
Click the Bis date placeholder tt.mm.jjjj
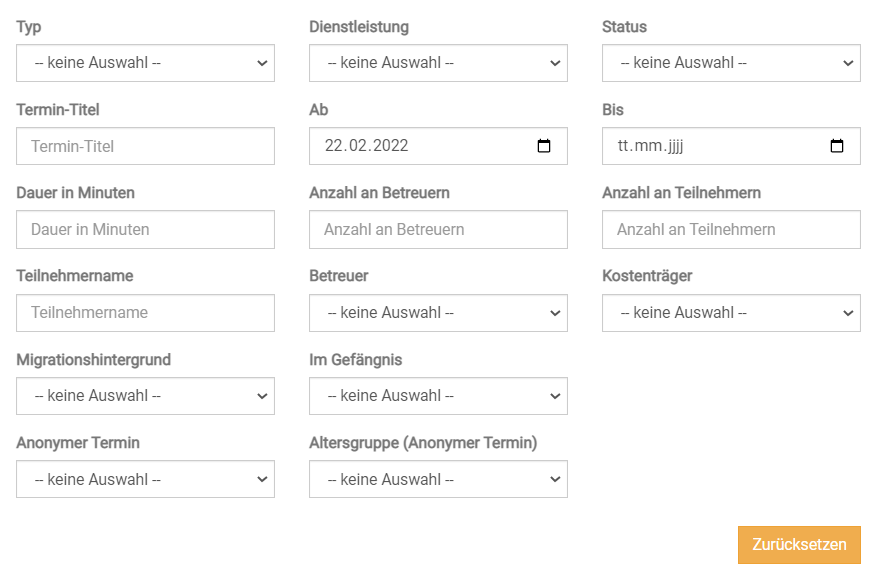[650, 146]
